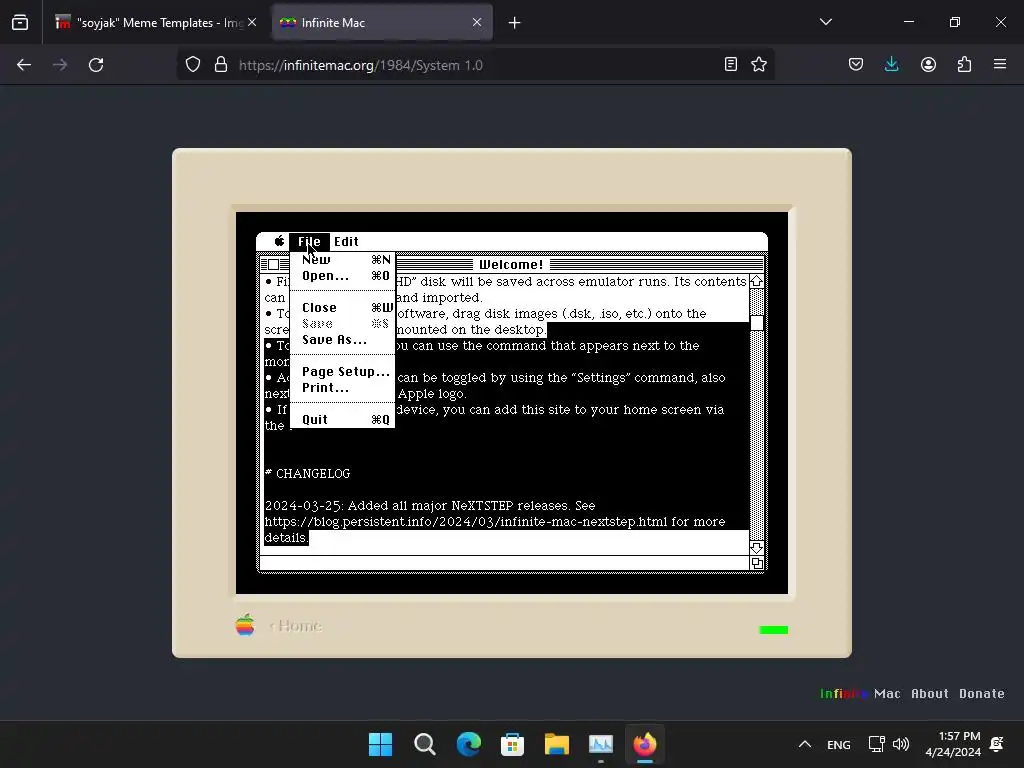Reload the current page
This screenshot has width=1024, height=768.
[96, 65]
